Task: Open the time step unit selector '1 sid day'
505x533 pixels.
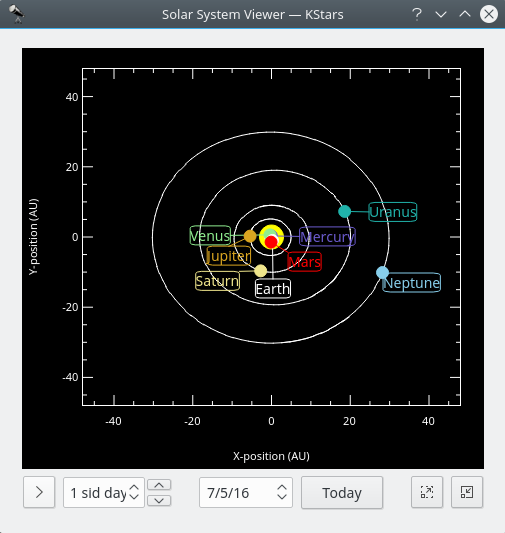Action: 104,493
